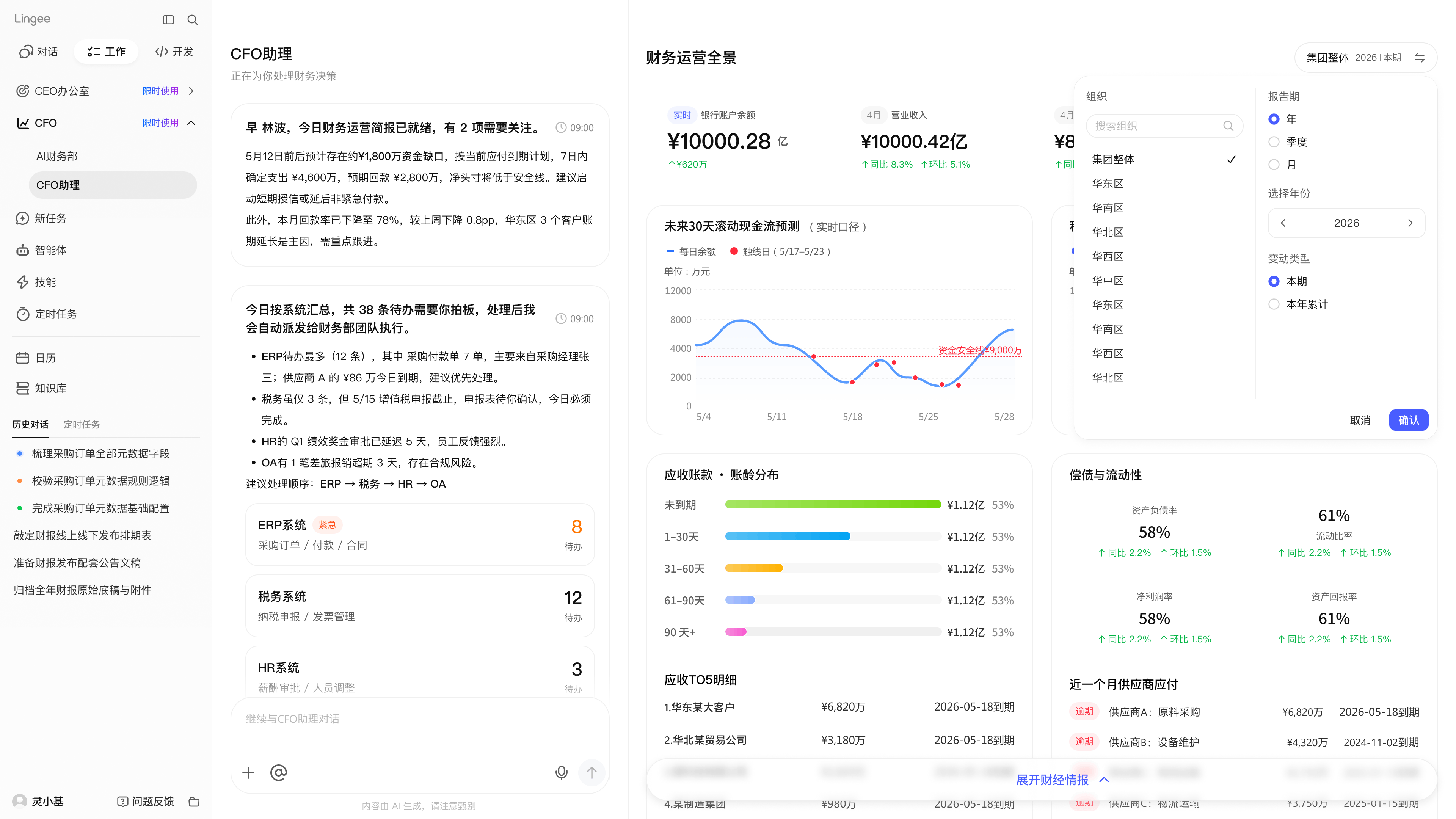Select the 月 report period radio
The height and width of the screenshot is (819, 1456).
(1274, 165)
